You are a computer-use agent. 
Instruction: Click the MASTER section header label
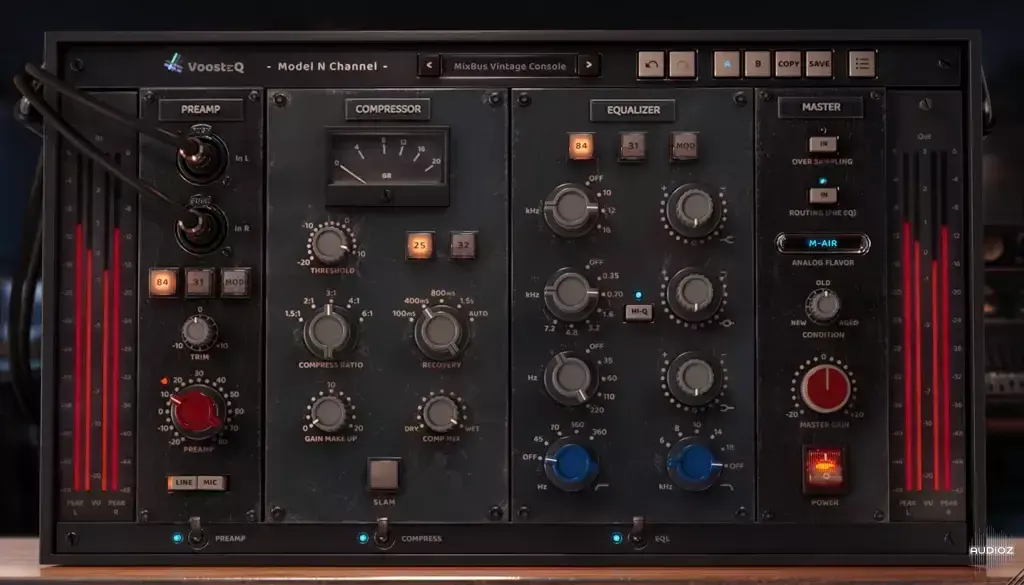pyautogui.click(x=821, y=107)
